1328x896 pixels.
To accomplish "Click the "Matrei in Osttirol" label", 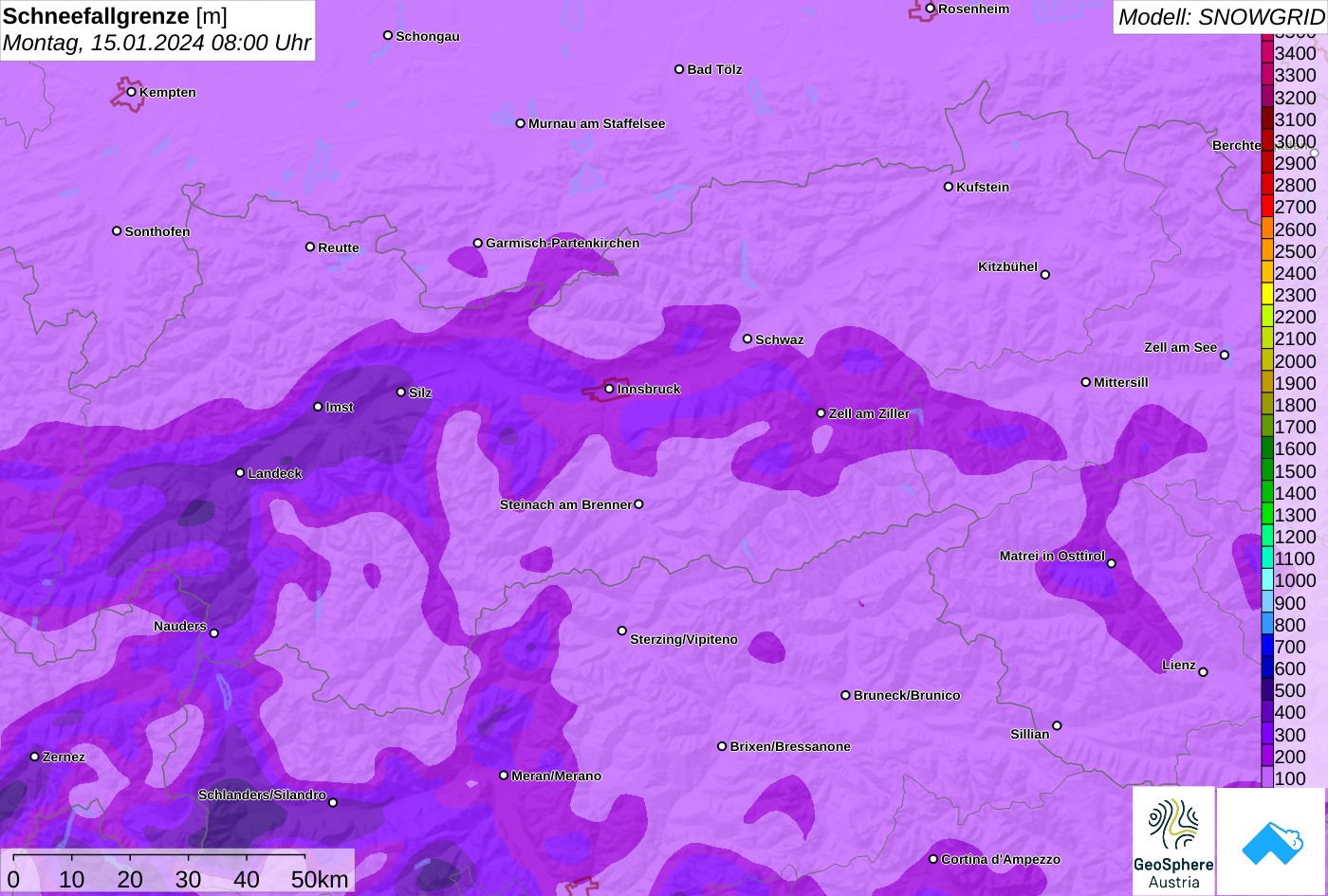I will (x=1052, y=557).
